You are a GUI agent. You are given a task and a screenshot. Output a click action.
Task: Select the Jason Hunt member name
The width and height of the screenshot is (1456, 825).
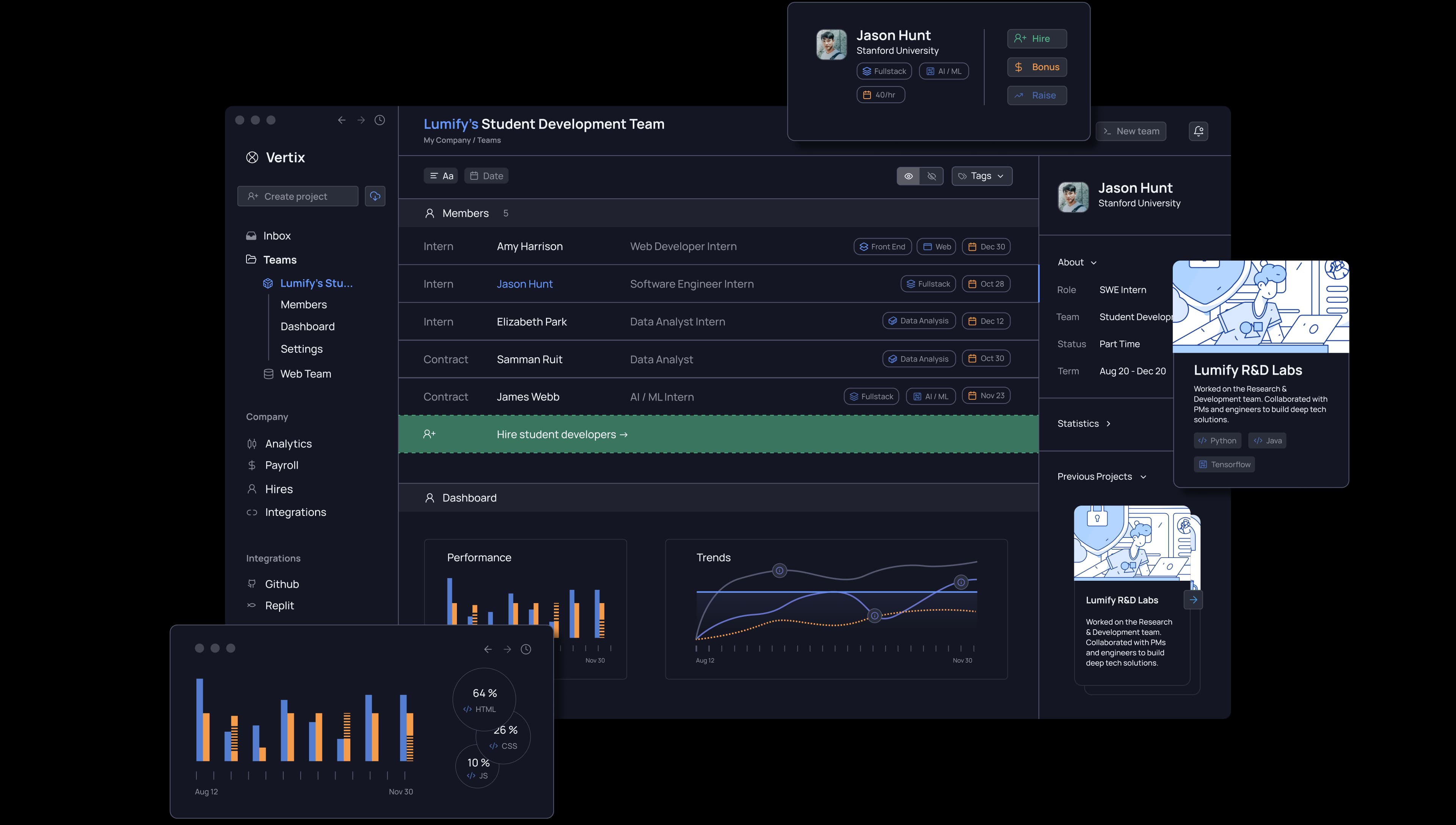pos(524,284)
